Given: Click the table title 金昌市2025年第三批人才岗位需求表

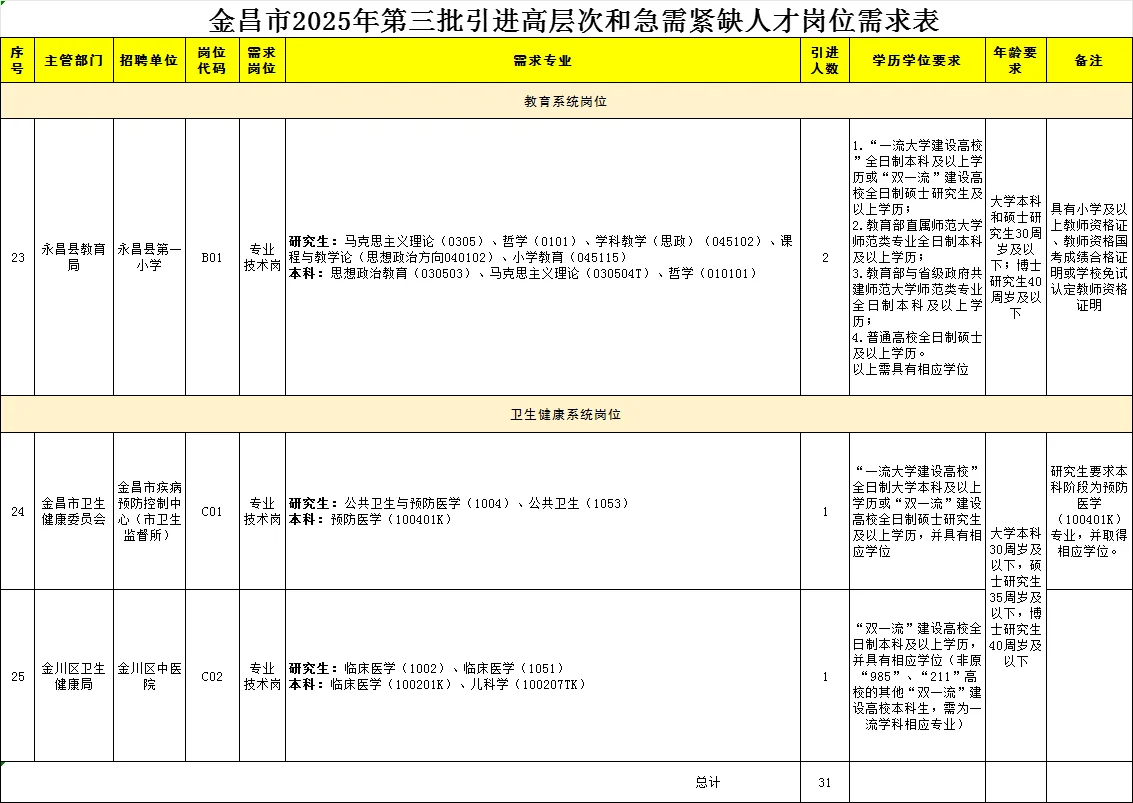Looking at the screenshot, I should coord(566,17).
